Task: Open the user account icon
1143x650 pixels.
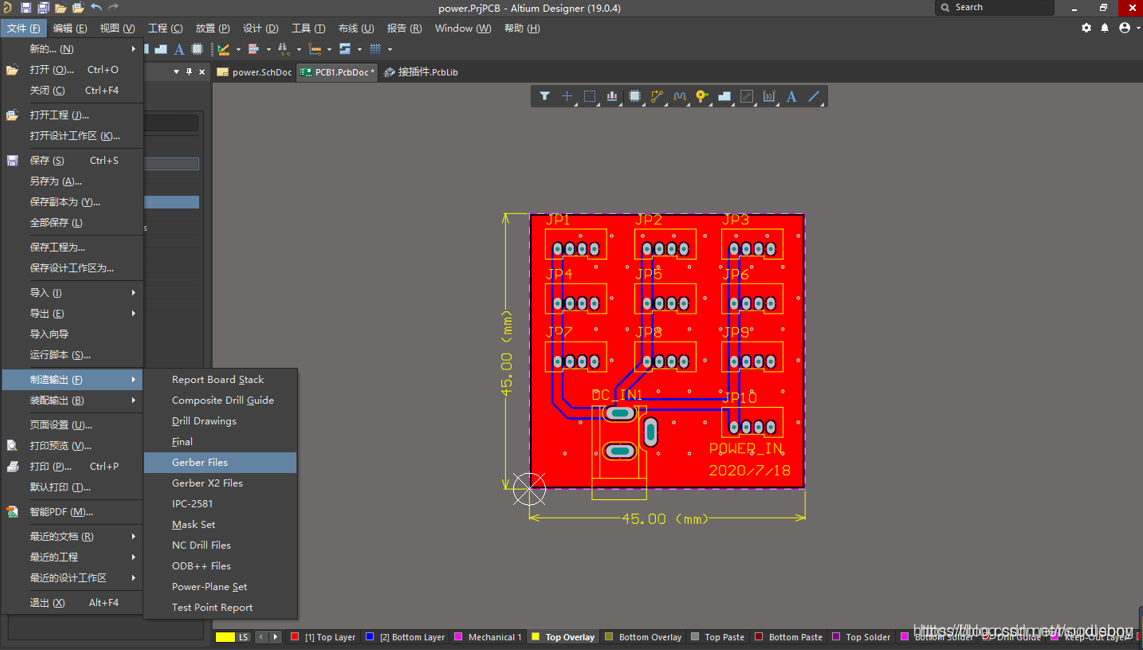Action: 1125,28
